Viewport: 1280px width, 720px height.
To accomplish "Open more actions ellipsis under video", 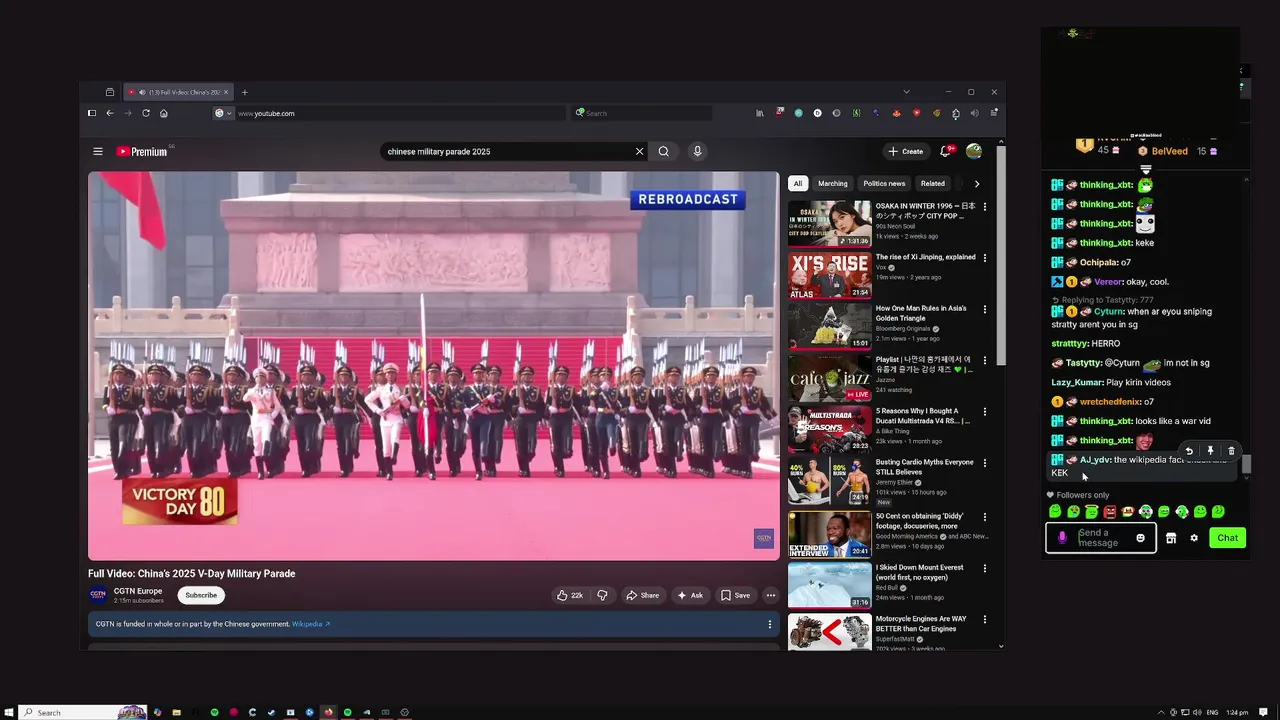I will click(770, 595).
